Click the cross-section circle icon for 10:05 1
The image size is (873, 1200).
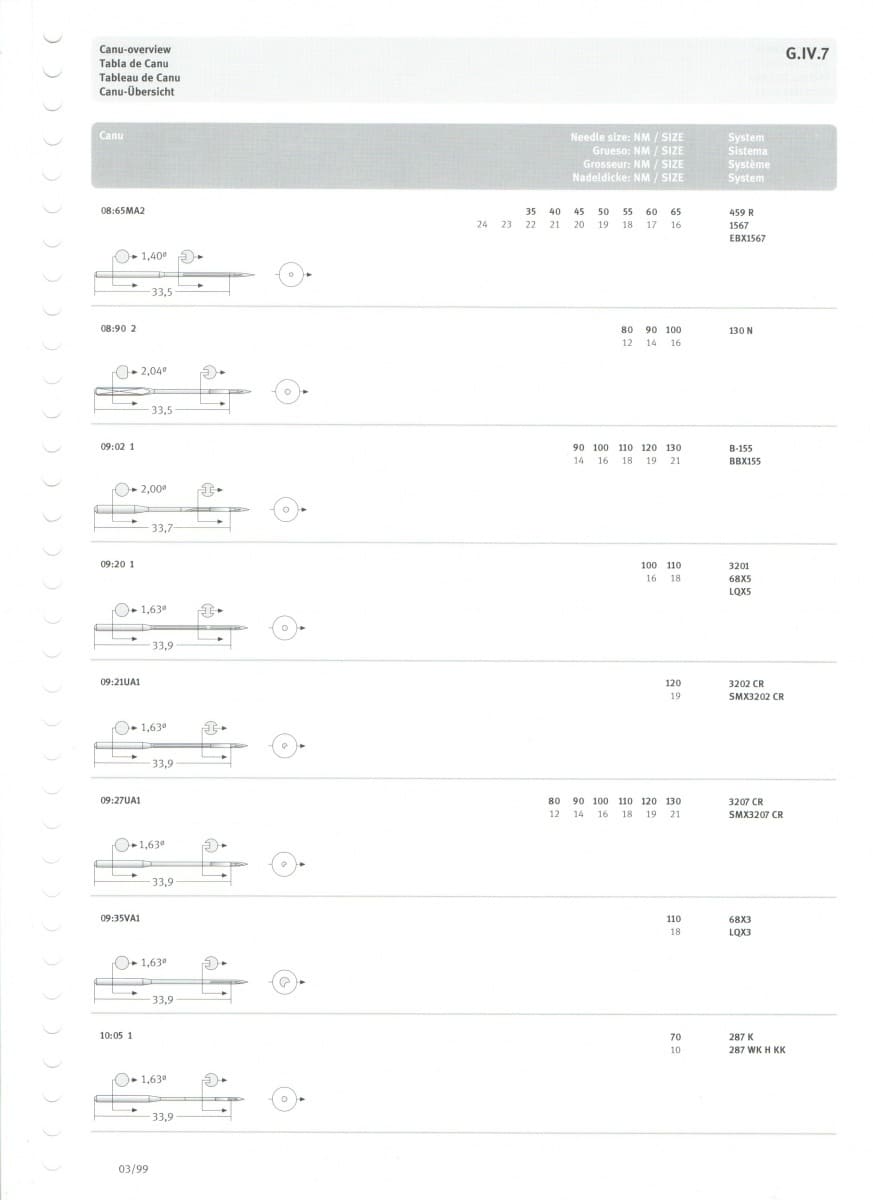point(286,1100)
